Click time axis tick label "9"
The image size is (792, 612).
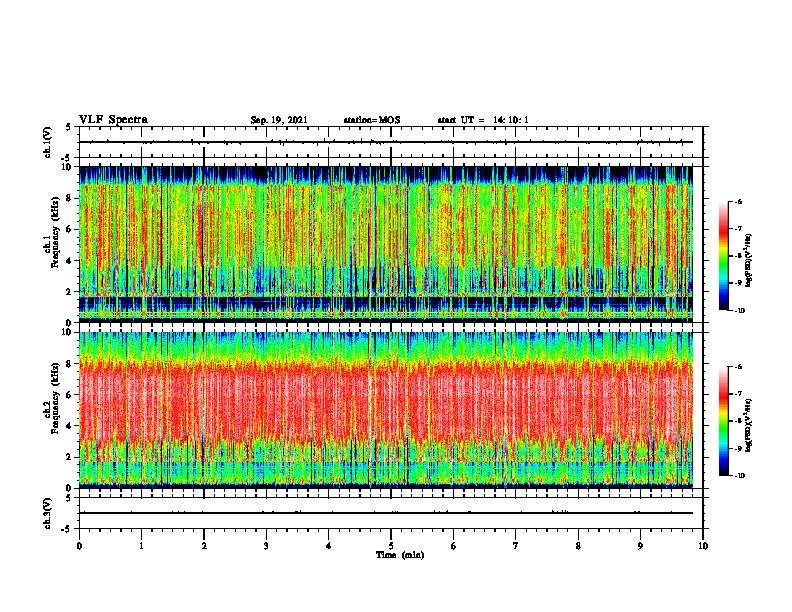(640, 546)
